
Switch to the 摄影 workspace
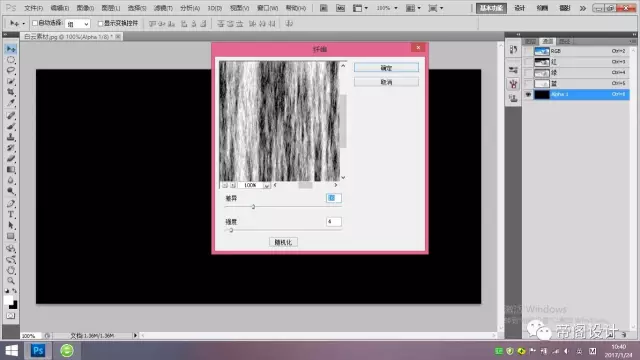[564, 8]
